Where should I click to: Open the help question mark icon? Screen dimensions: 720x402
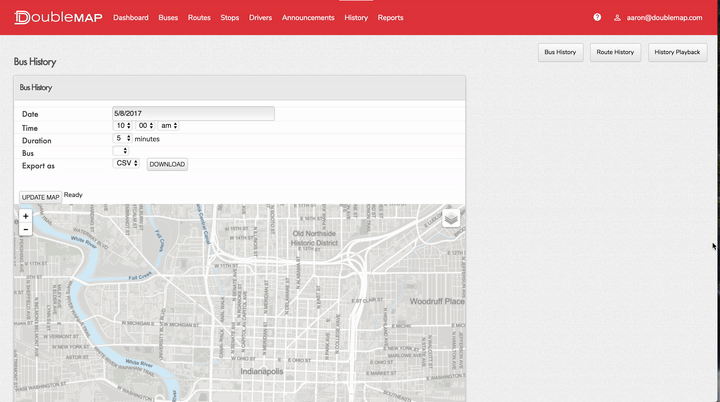597,17
